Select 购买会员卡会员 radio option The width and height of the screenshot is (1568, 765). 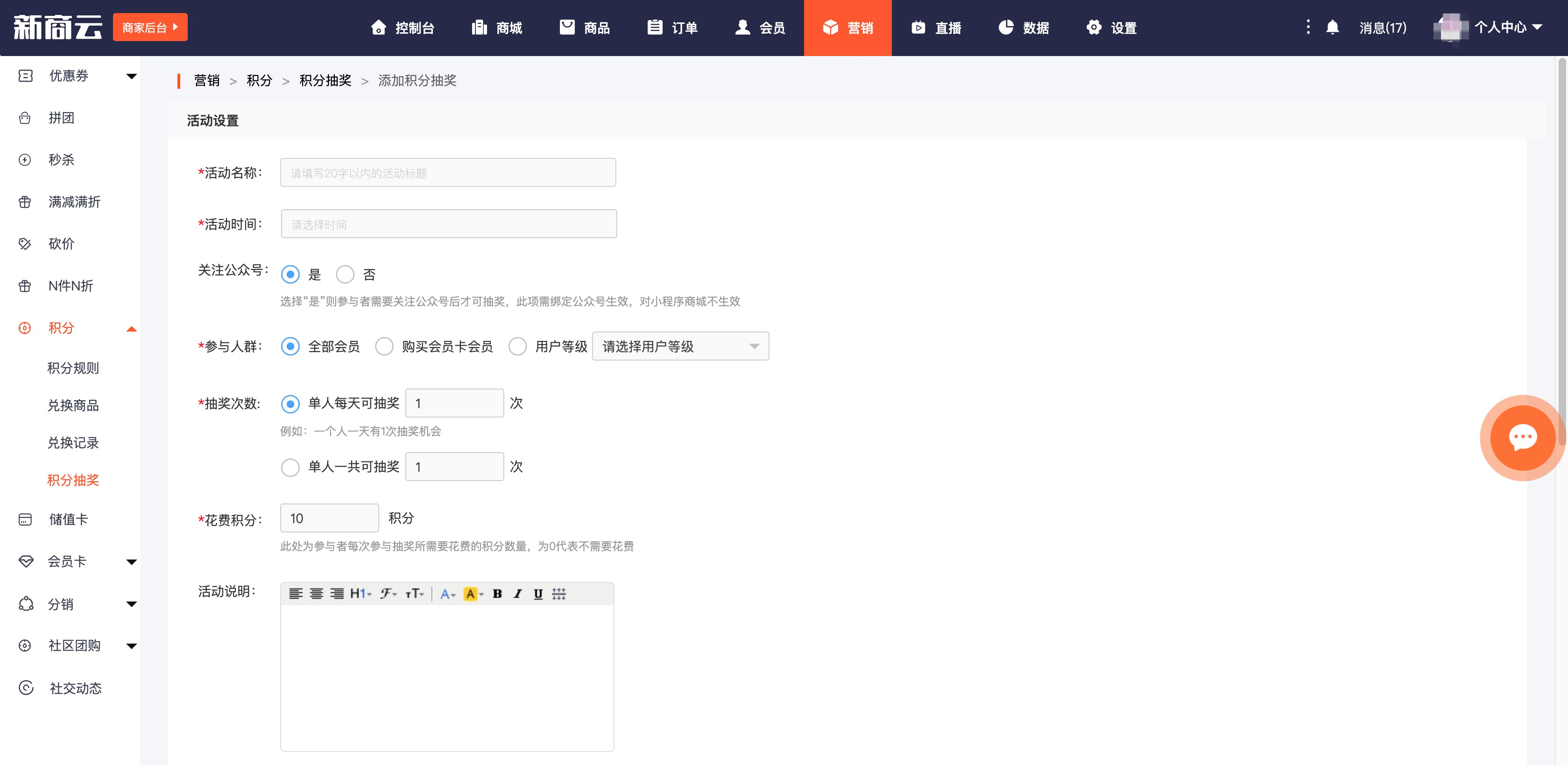click(x=384, y=346)
